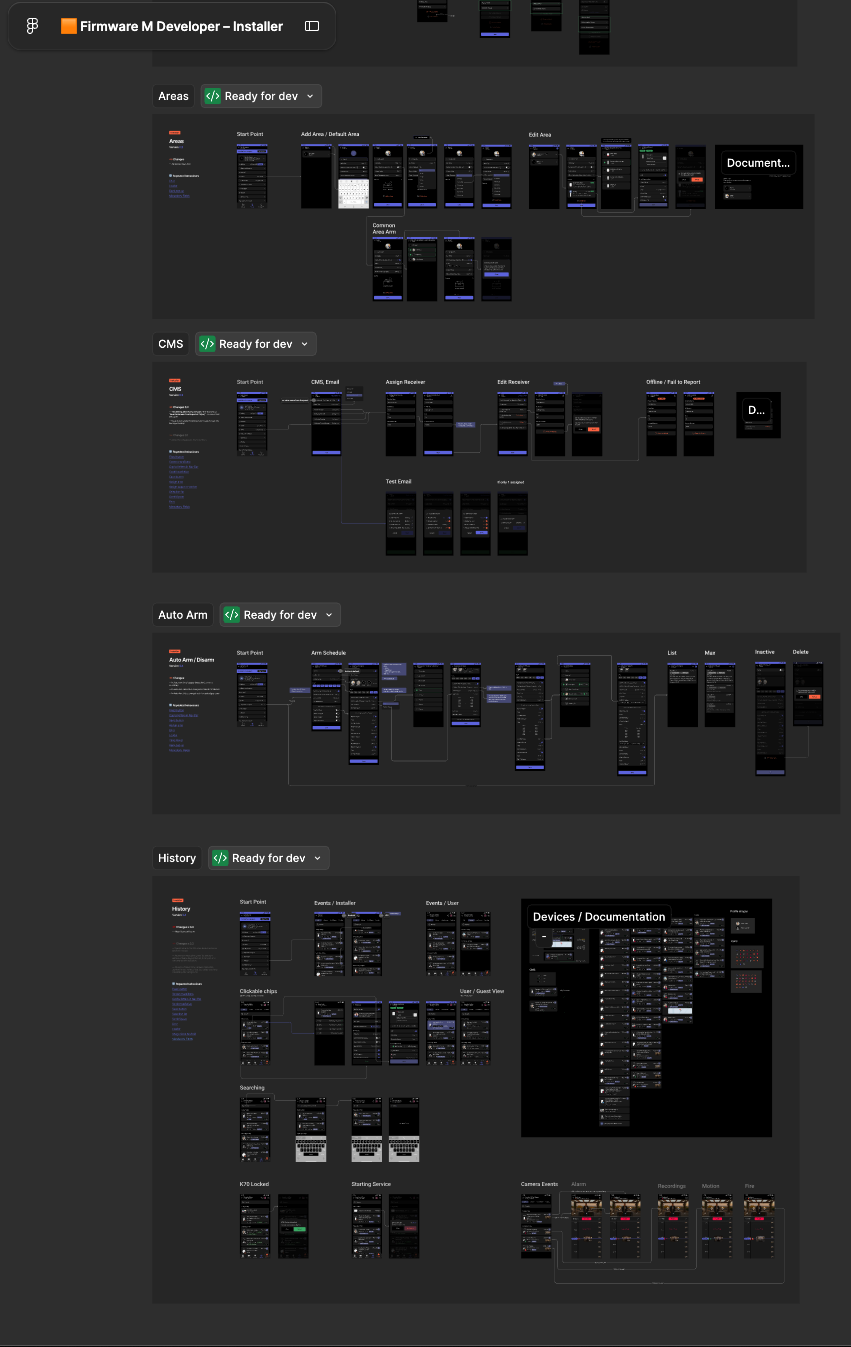This screenshot has height=1347, width=851.
Task: Click the green code icon on History badge
Action: (220, 858)
